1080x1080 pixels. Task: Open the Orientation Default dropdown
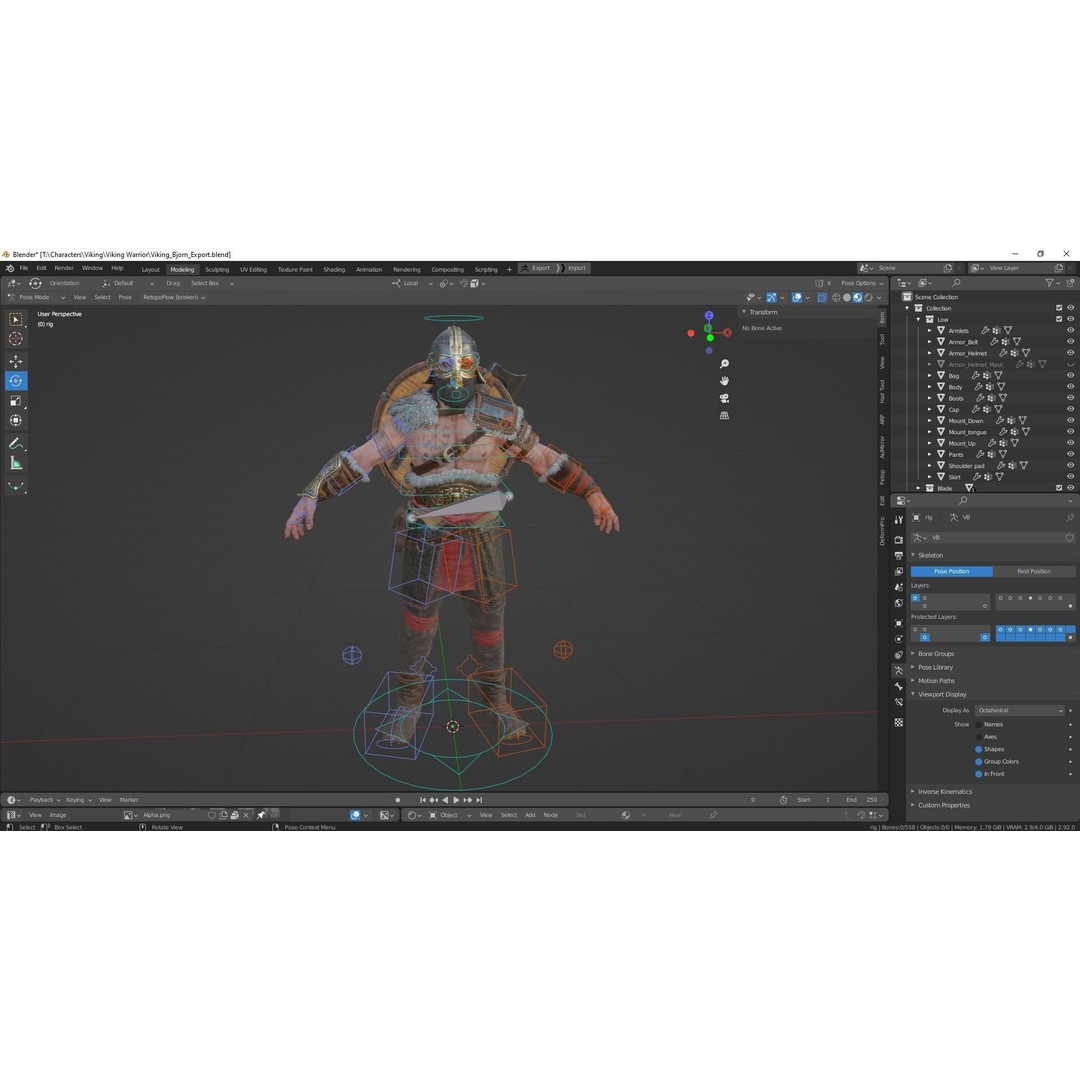point(127,283)
